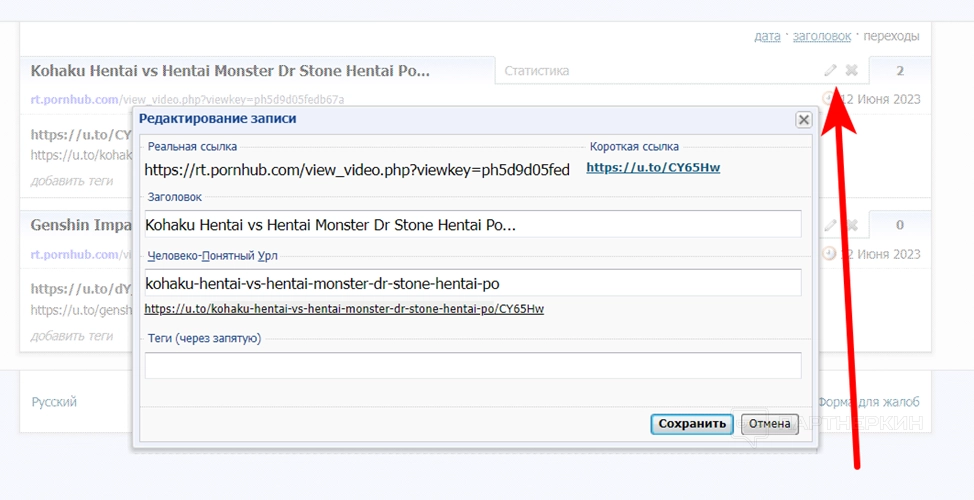Click the clock icon beside the second record's date
Viewport: 974px width, 500px height.
point(828,254)
